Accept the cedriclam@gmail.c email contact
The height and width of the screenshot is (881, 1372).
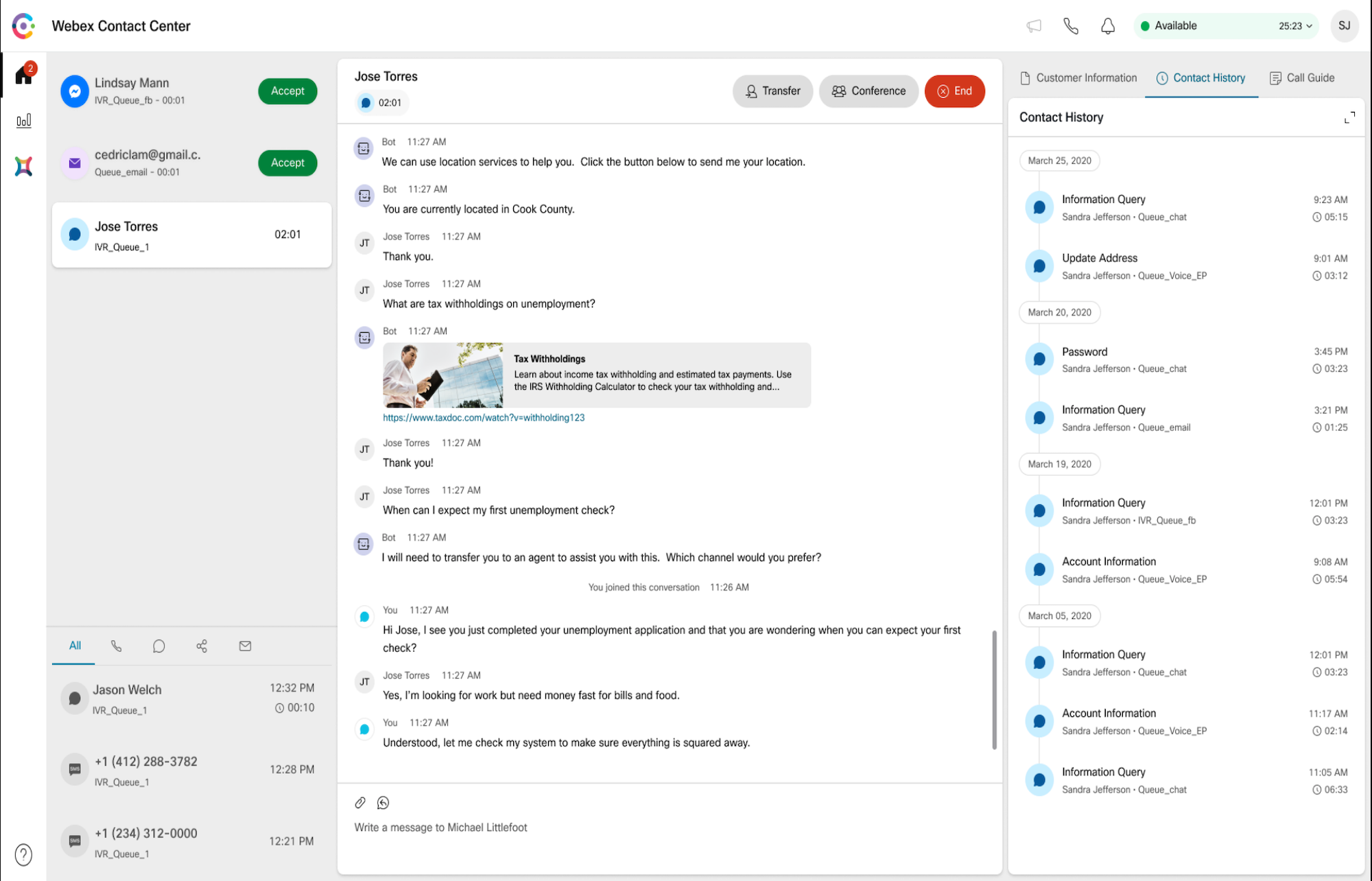[289, 162]
